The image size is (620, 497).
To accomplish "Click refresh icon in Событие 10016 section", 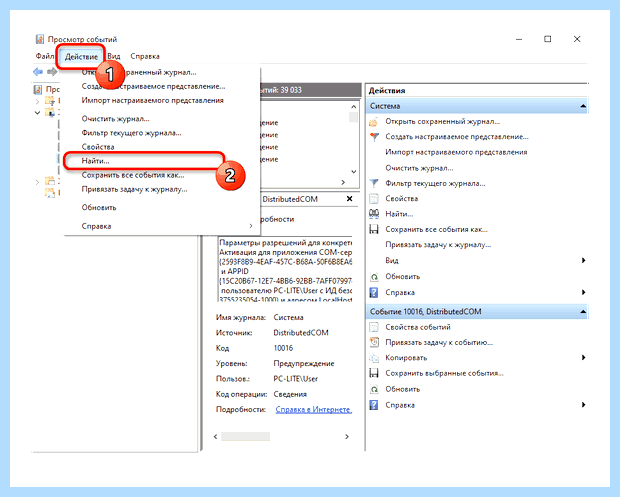I will point(374,389).
